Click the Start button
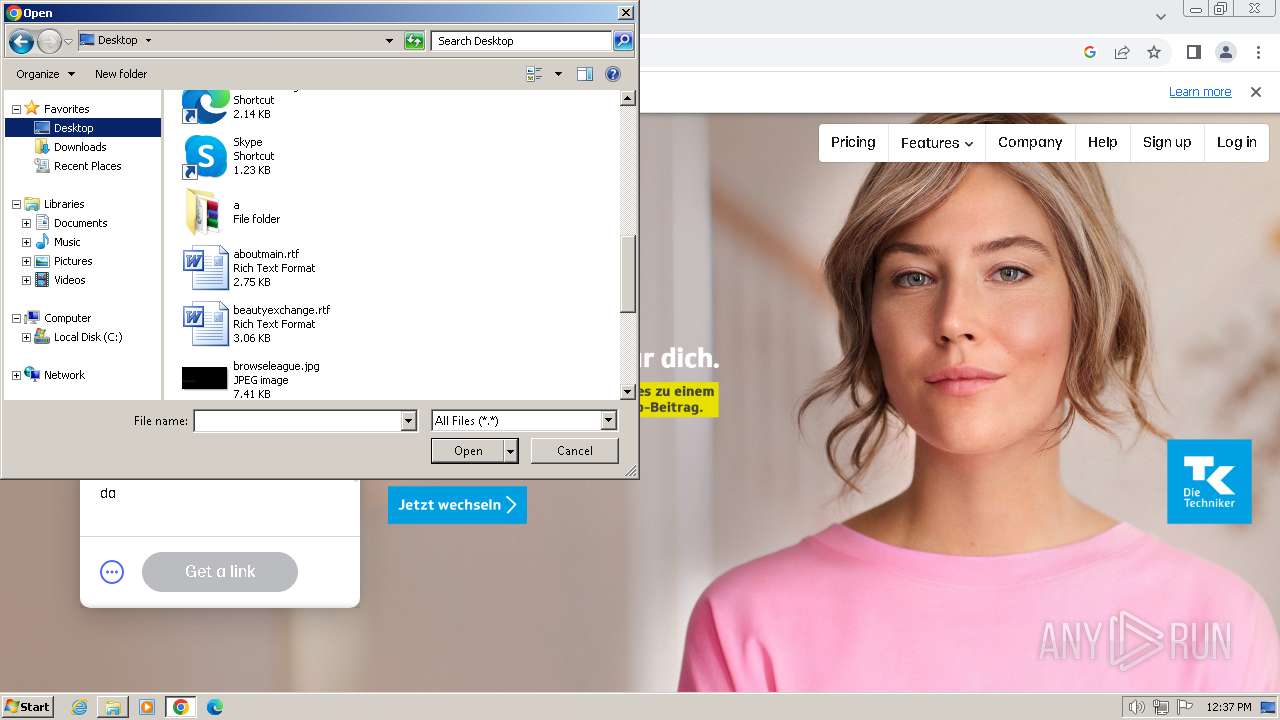Screen dimensions: 1280x720 click(x=28, y=706)
